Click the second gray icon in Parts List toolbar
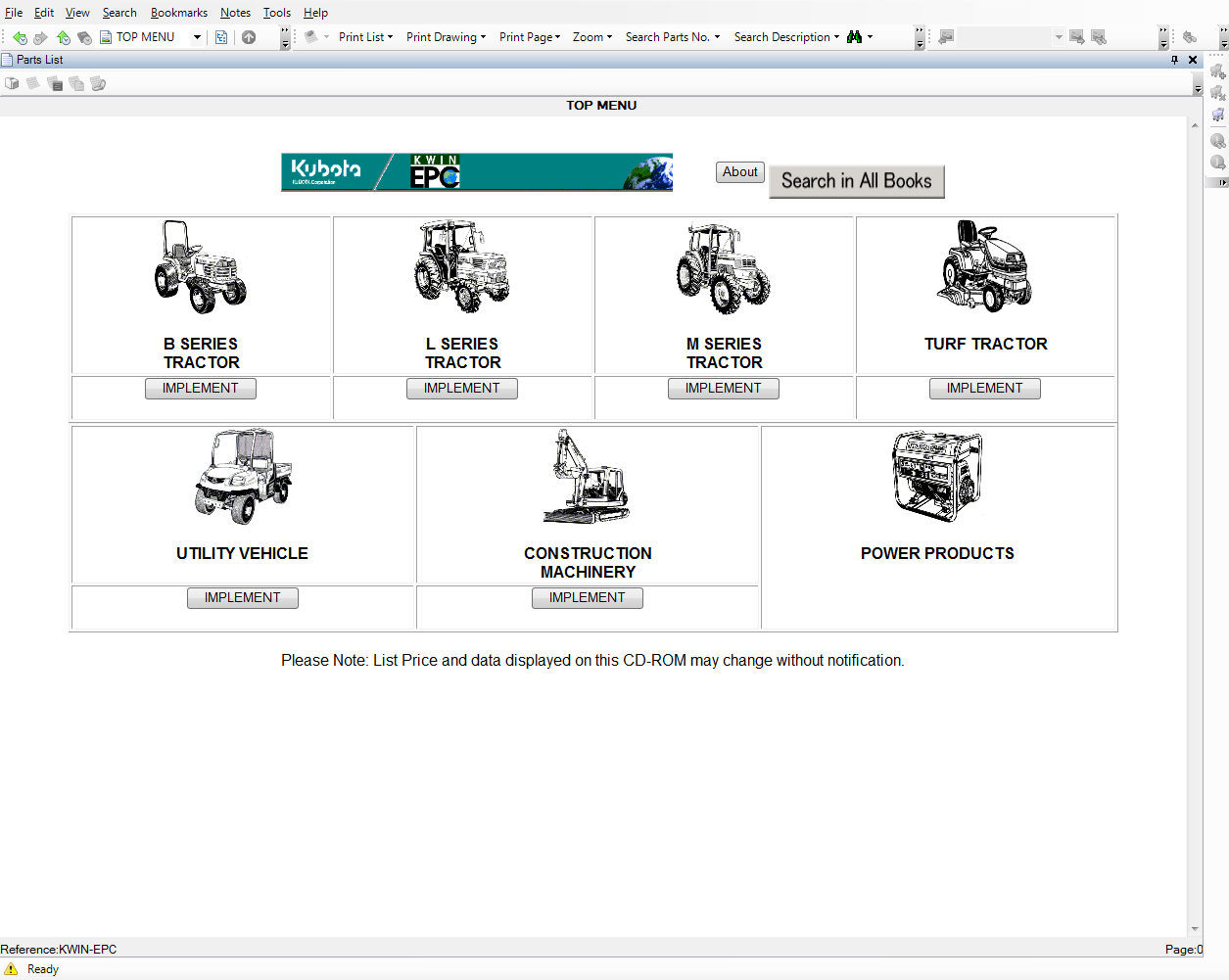This screenshot has height=980, width=1229. click(33, 83)
